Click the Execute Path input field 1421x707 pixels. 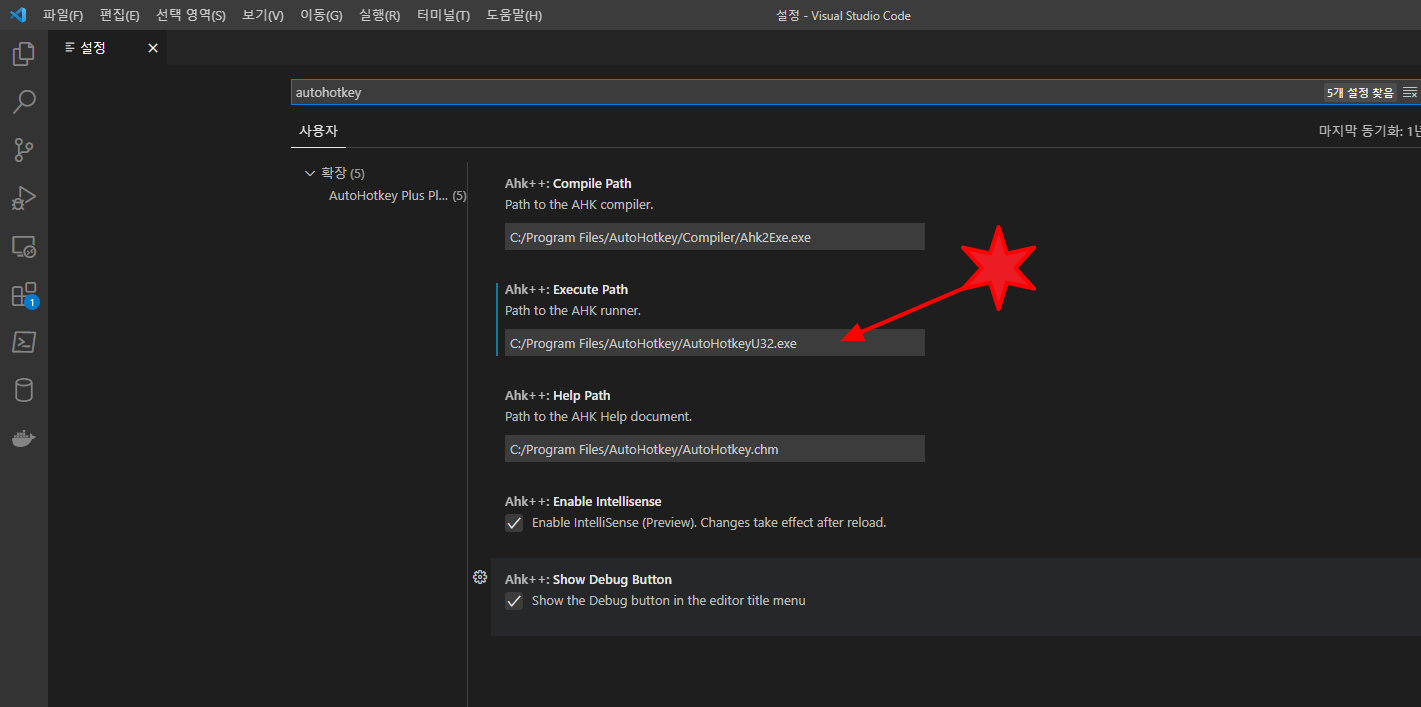tap(715, 343)
